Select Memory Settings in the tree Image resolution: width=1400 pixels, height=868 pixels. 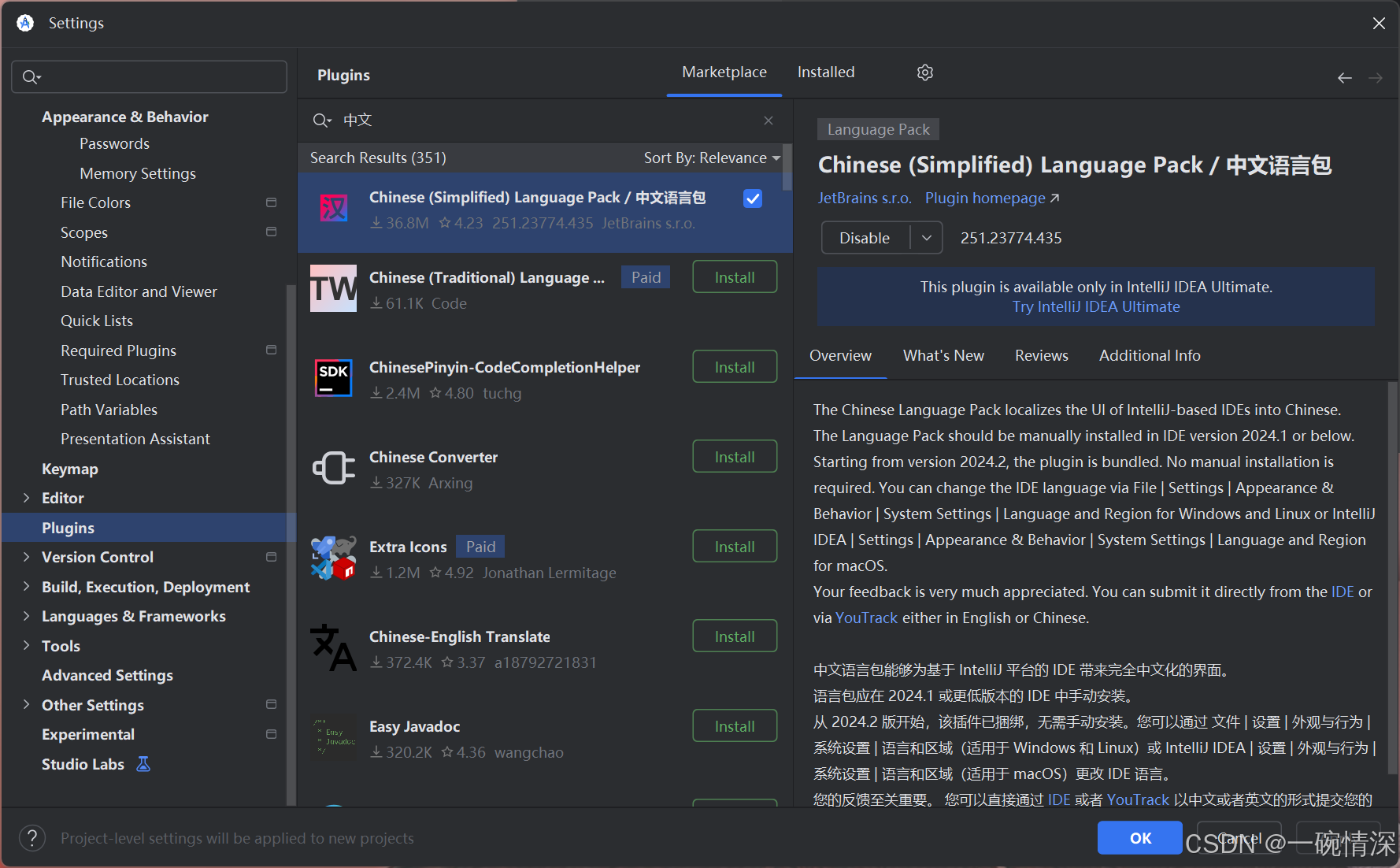(138, 173)
